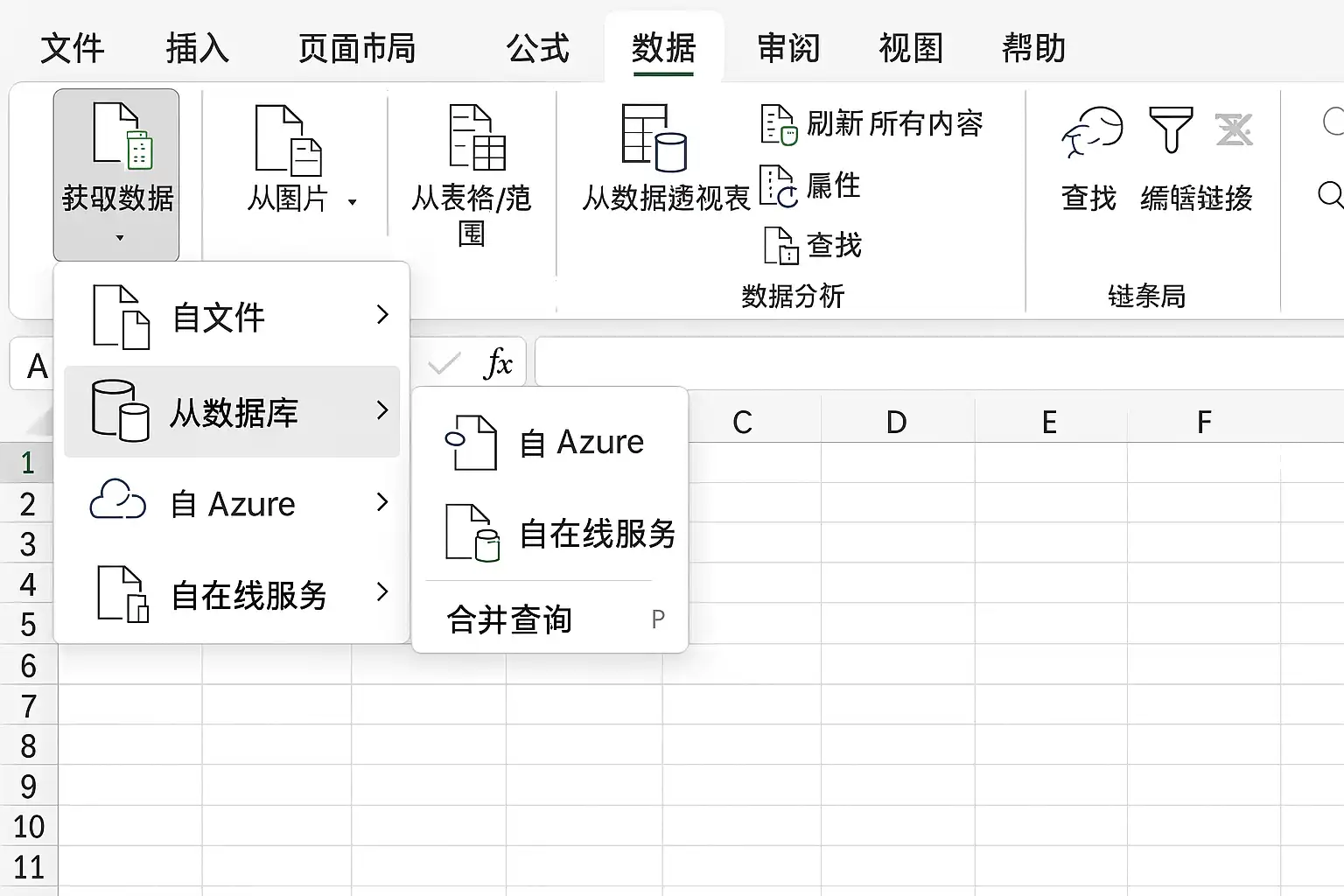Expand the chevron on the 从数据库 row
The height and width of the screenshot is (896, 1344).
(x=382, y=409)
